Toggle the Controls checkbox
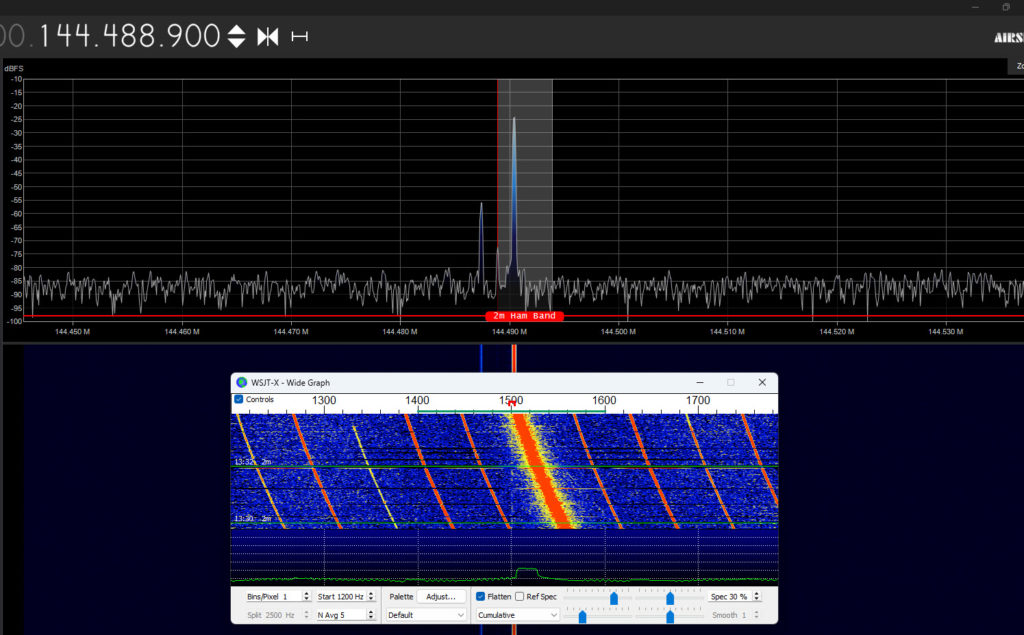 click(238, 399)
